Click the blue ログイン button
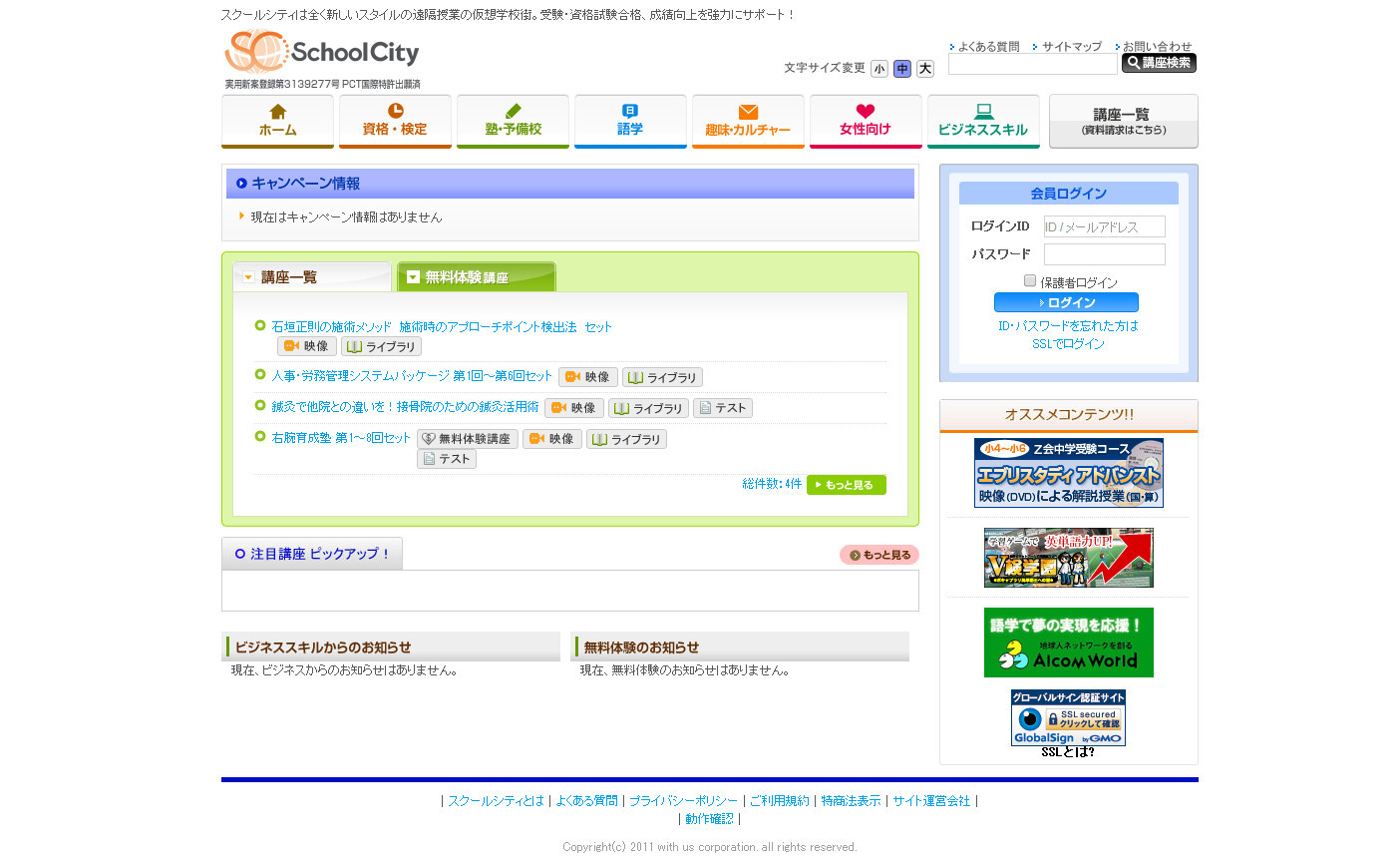This screenshot has height=865, width=1400. pos(1066,302)
